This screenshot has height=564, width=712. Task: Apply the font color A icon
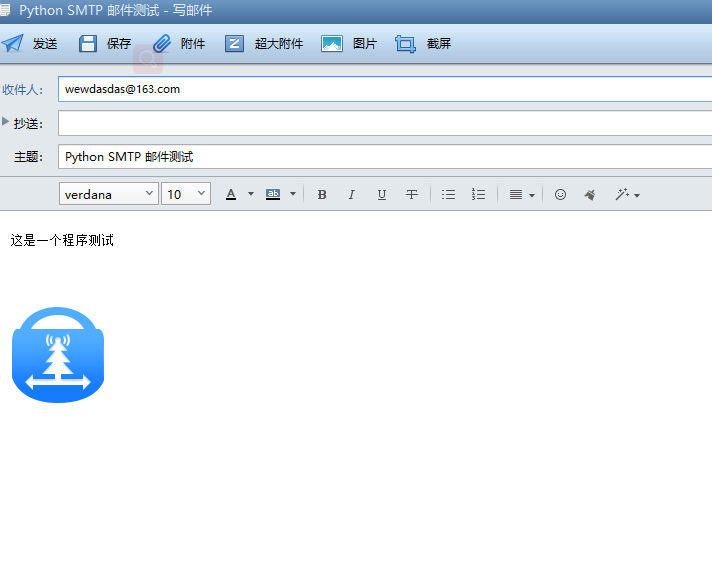click(231, 194)
